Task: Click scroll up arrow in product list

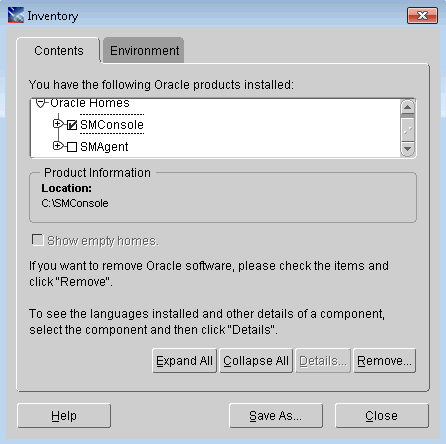Action: 407,107
